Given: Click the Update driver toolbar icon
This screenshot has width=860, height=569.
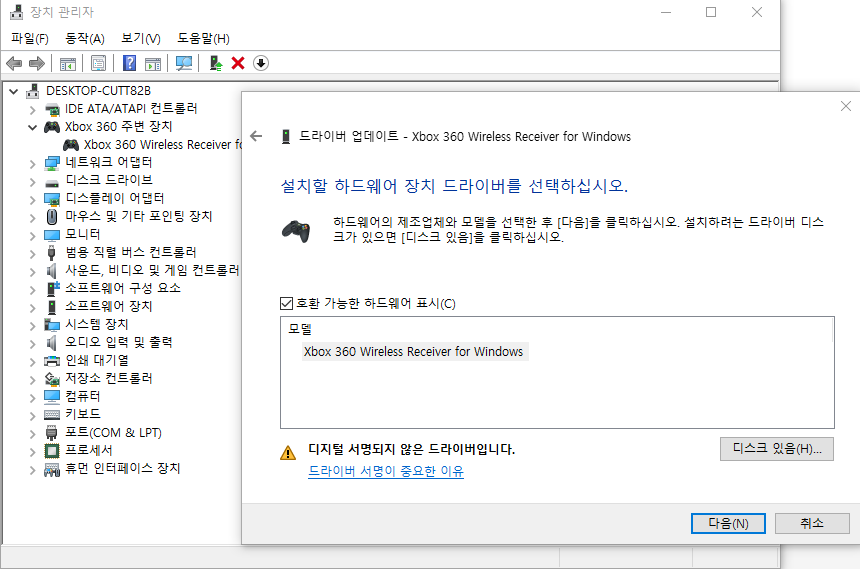Looking at the screenshot, I should tap(216, 64).
